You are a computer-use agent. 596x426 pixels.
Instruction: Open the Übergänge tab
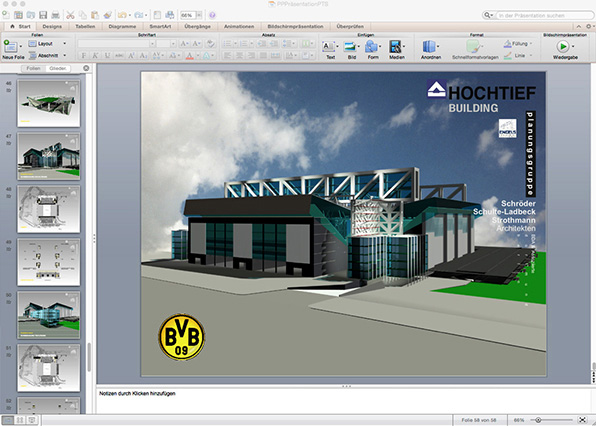(x=197, y=26)
